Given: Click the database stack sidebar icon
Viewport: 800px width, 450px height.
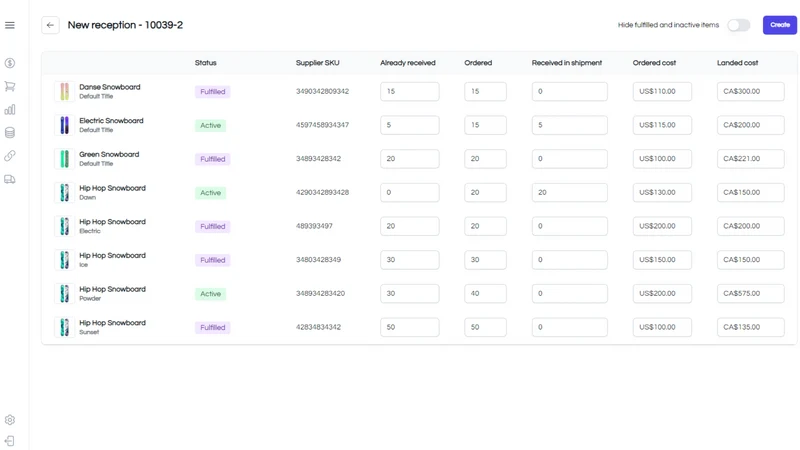Looking at the screenshot, I should [x=10, y=133].
